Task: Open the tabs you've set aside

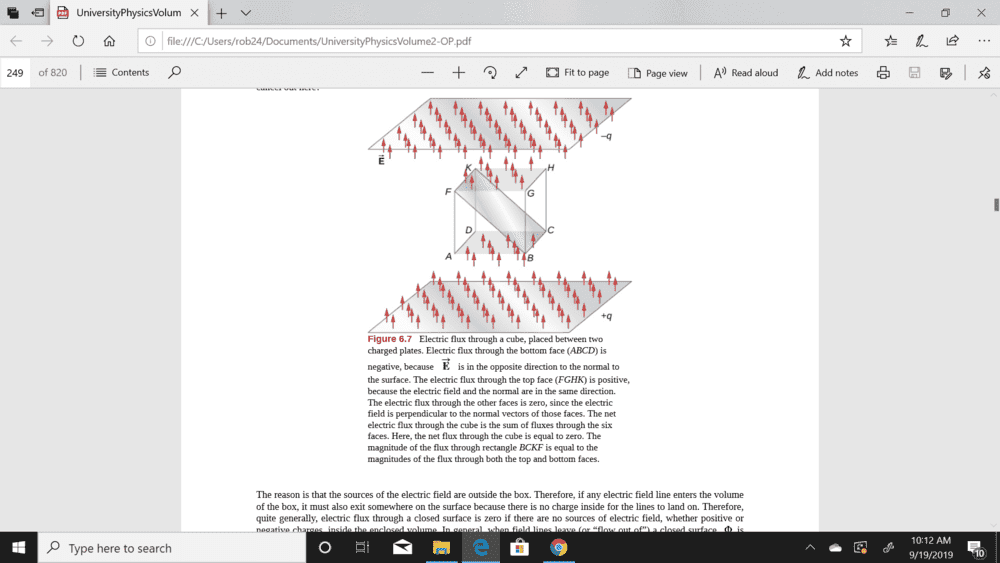Action: [13, 13]
